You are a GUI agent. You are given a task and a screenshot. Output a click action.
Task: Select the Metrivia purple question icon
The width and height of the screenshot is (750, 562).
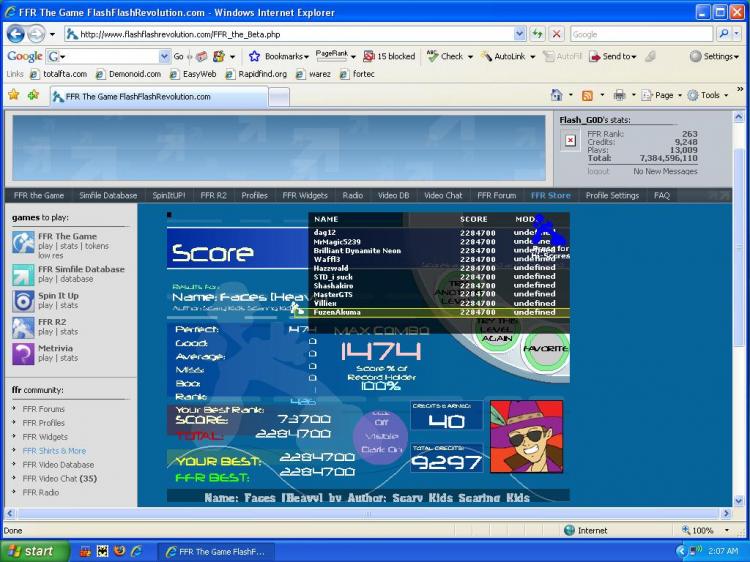click(23, 353)
